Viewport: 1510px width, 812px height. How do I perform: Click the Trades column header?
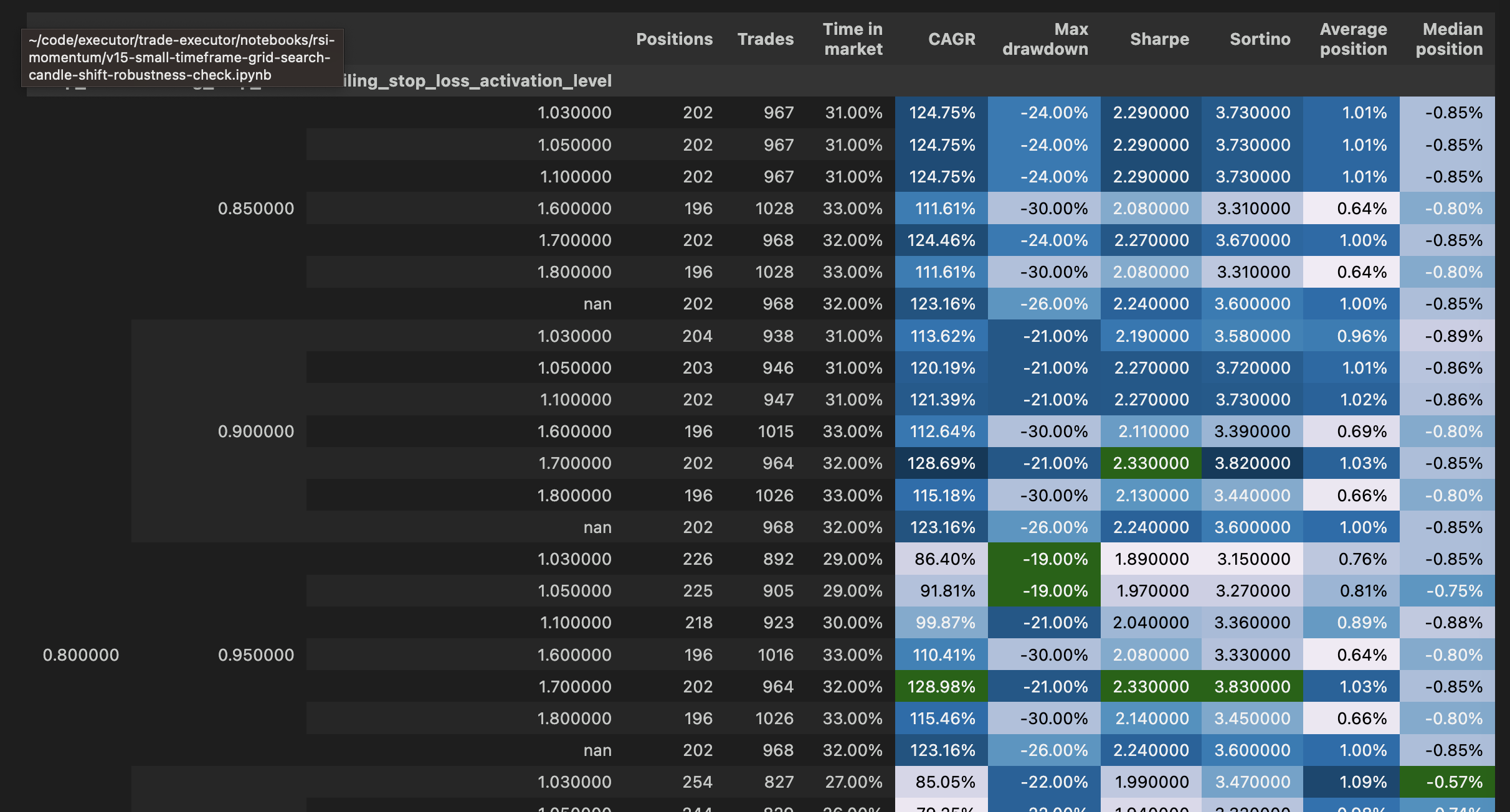point(765,39)
